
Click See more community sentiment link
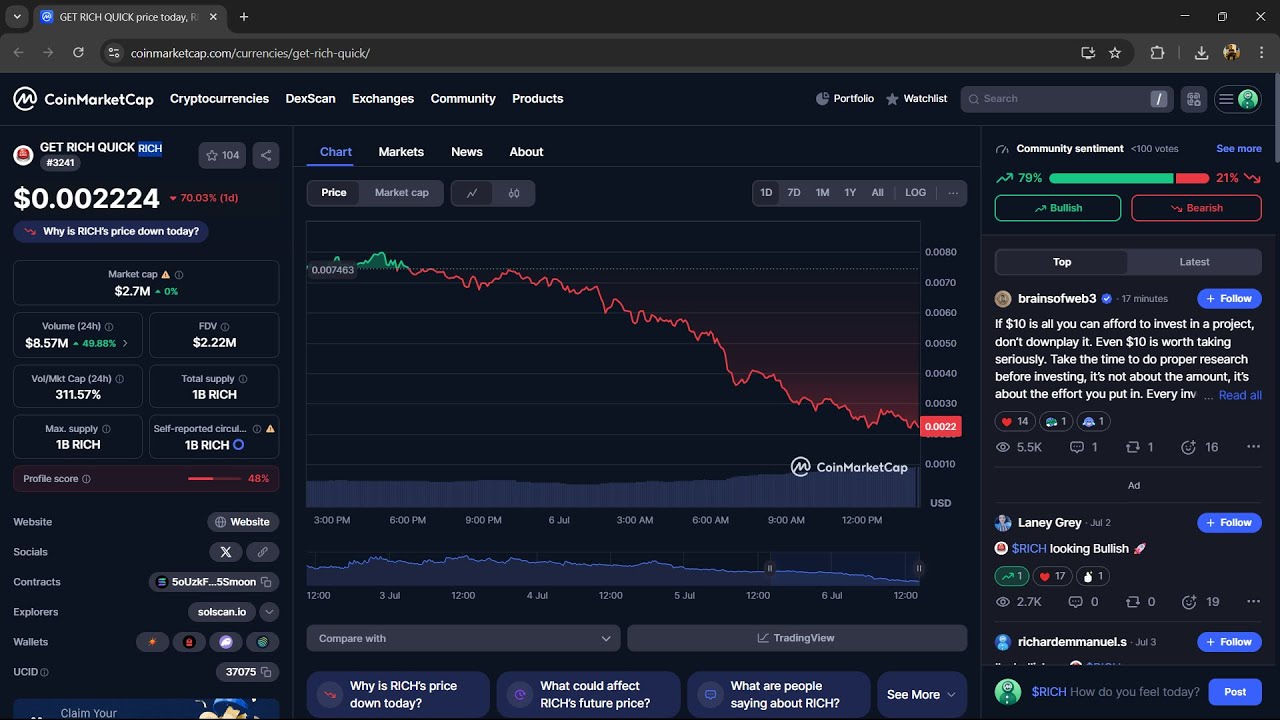tap(1239, 149)
